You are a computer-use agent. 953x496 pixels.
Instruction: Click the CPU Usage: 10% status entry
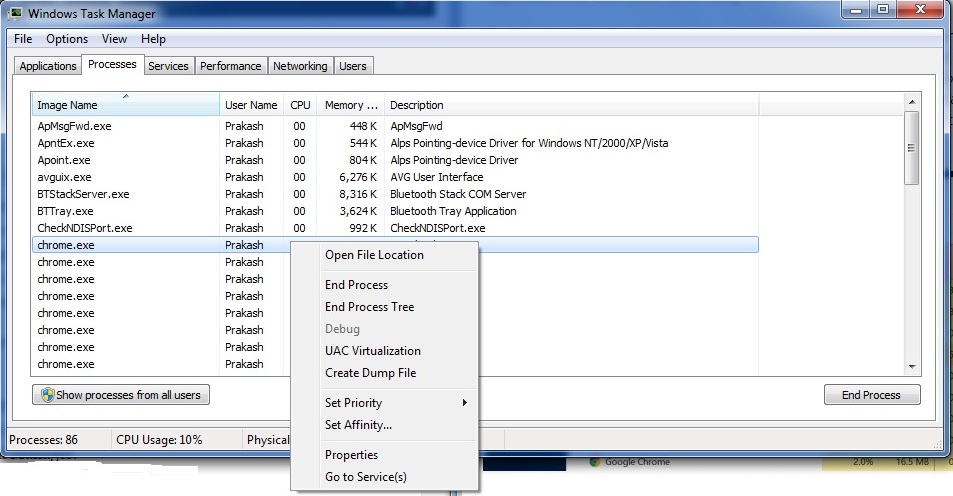pos(159,440)
